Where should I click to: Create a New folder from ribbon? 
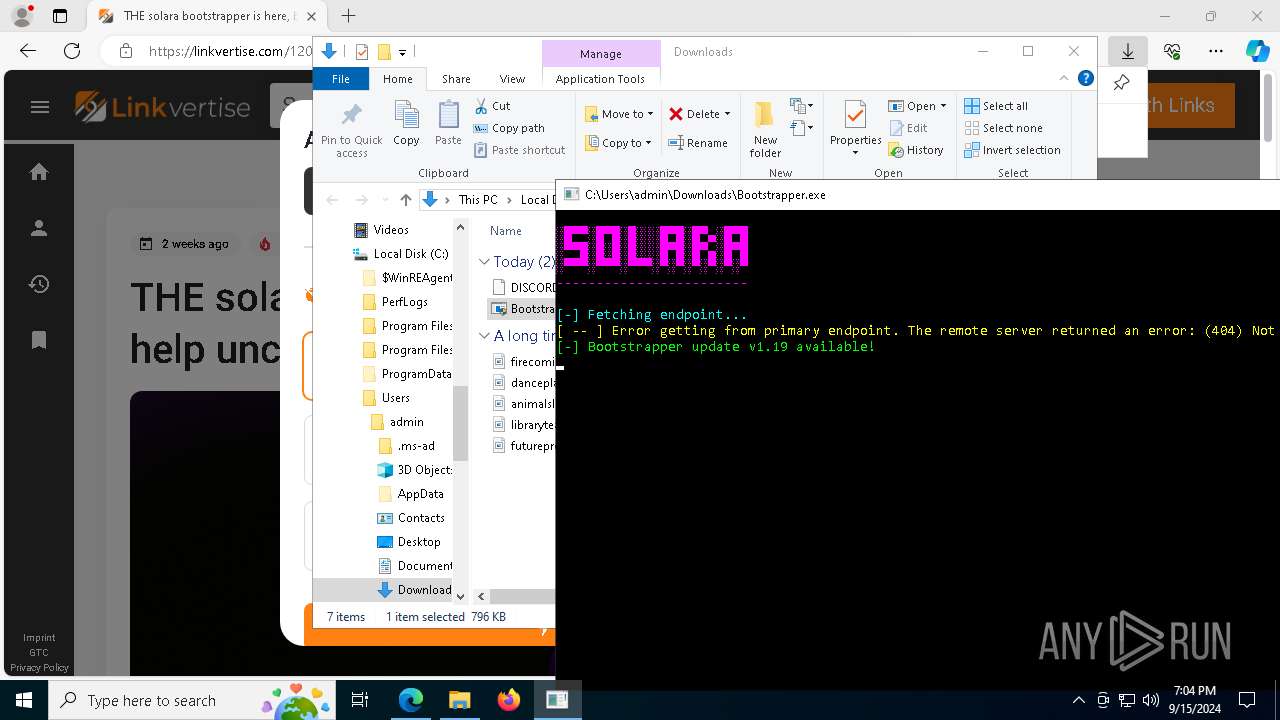pos(765,129)
